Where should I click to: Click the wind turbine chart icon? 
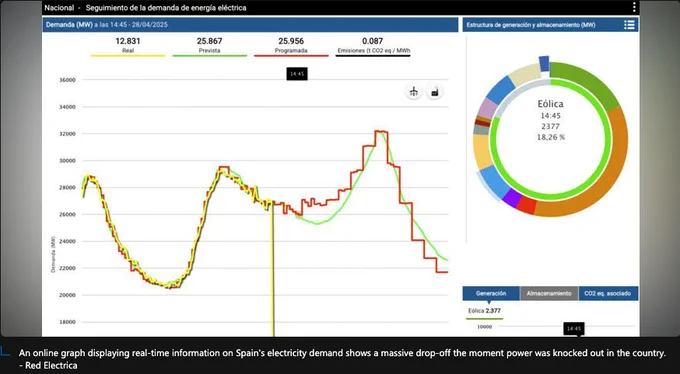(x=414, y=92)
